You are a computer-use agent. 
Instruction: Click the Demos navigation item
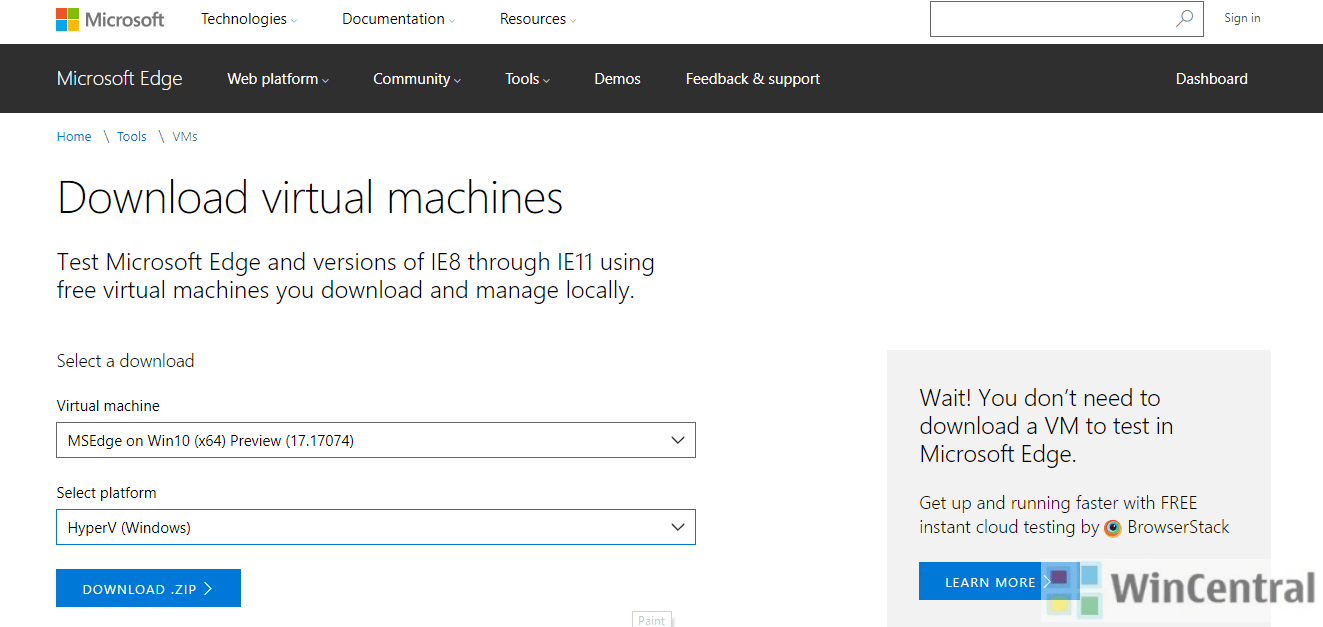(x=617, y=79)
